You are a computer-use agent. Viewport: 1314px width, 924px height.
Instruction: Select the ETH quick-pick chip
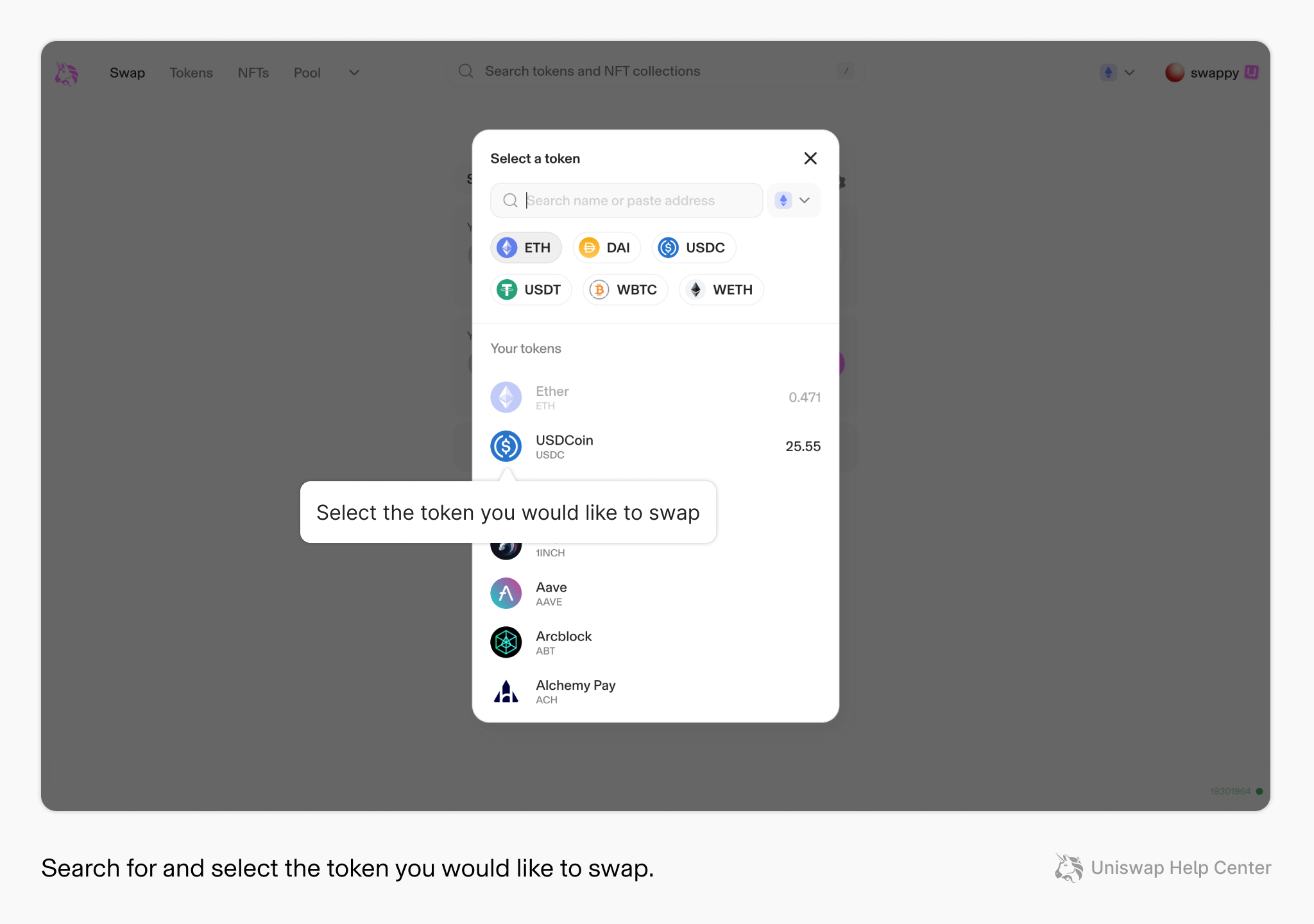click(x=525, y=248)
